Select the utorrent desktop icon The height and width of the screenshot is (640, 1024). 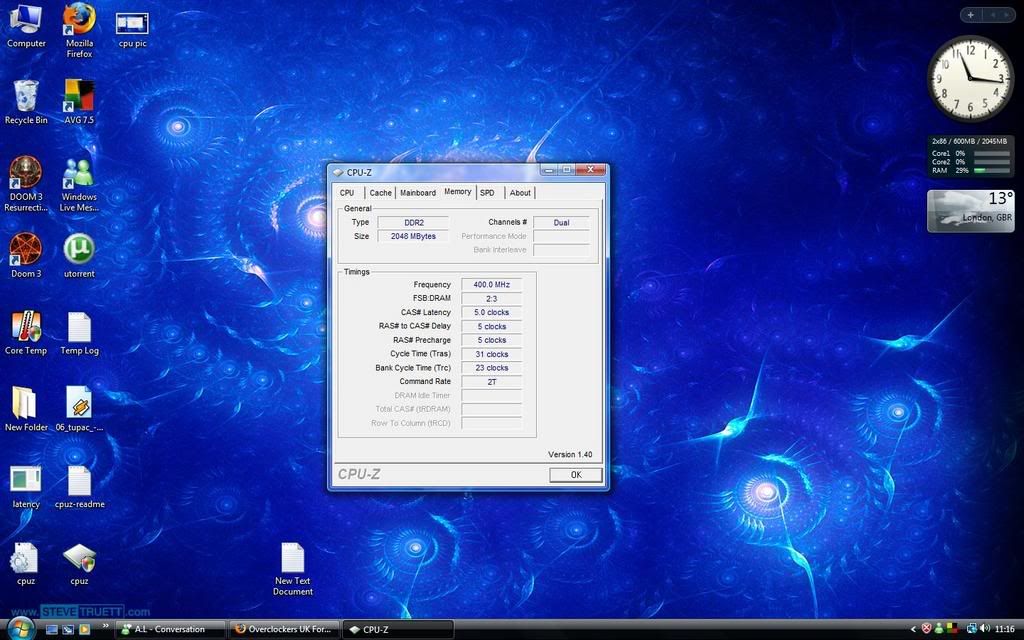pos(79,255)
